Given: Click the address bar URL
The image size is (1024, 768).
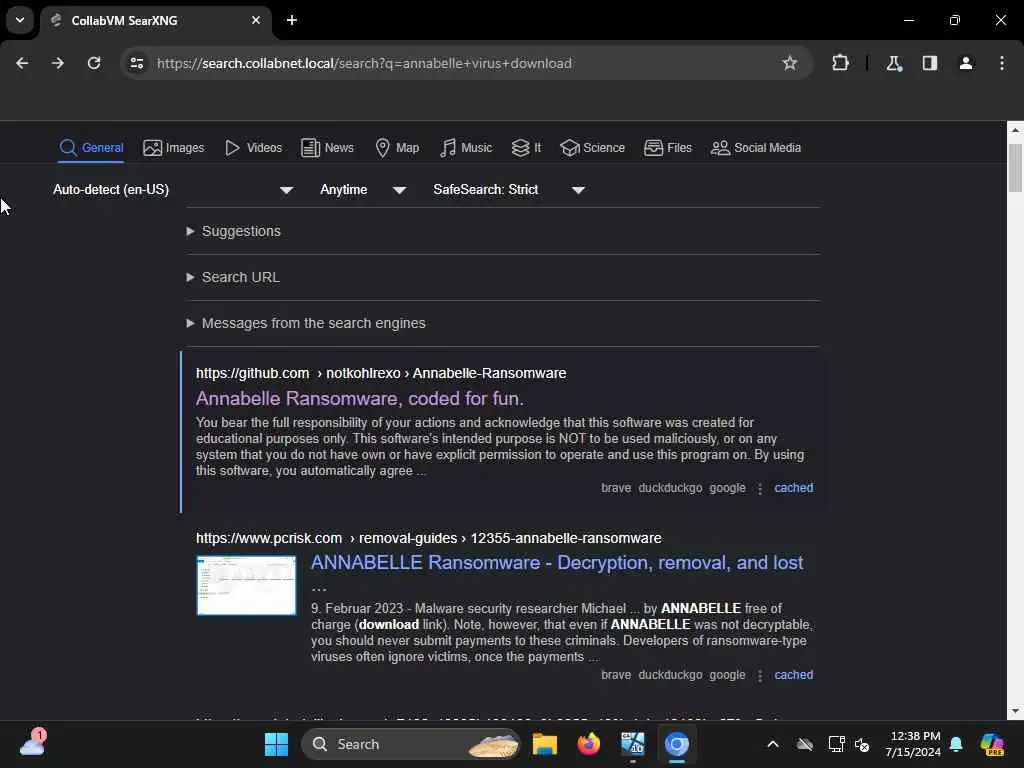Looking at the screenshot, I should tap(364, 63).
